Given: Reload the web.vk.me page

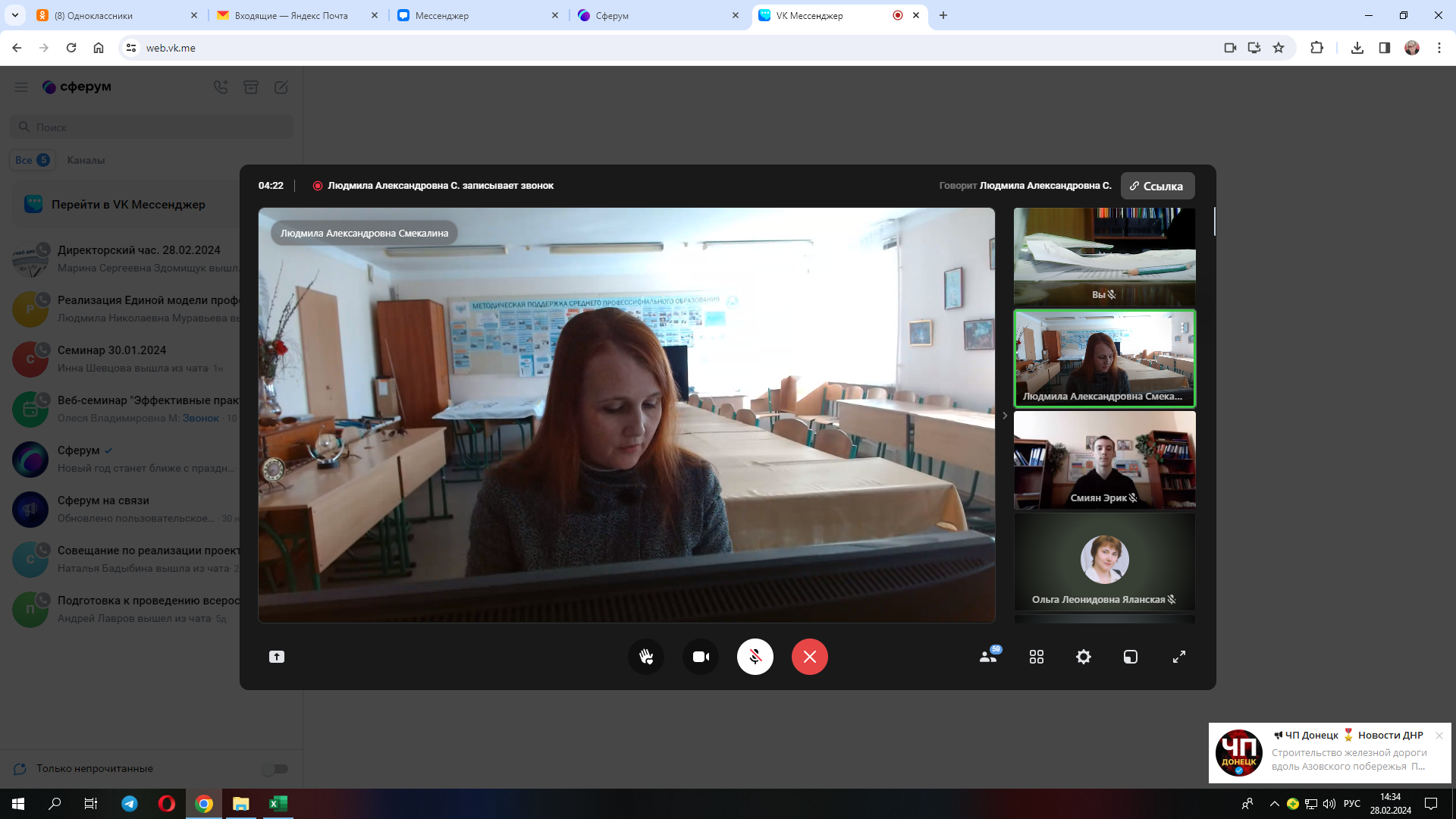Looking at the screenshot, I should click(x=71, y=48).
